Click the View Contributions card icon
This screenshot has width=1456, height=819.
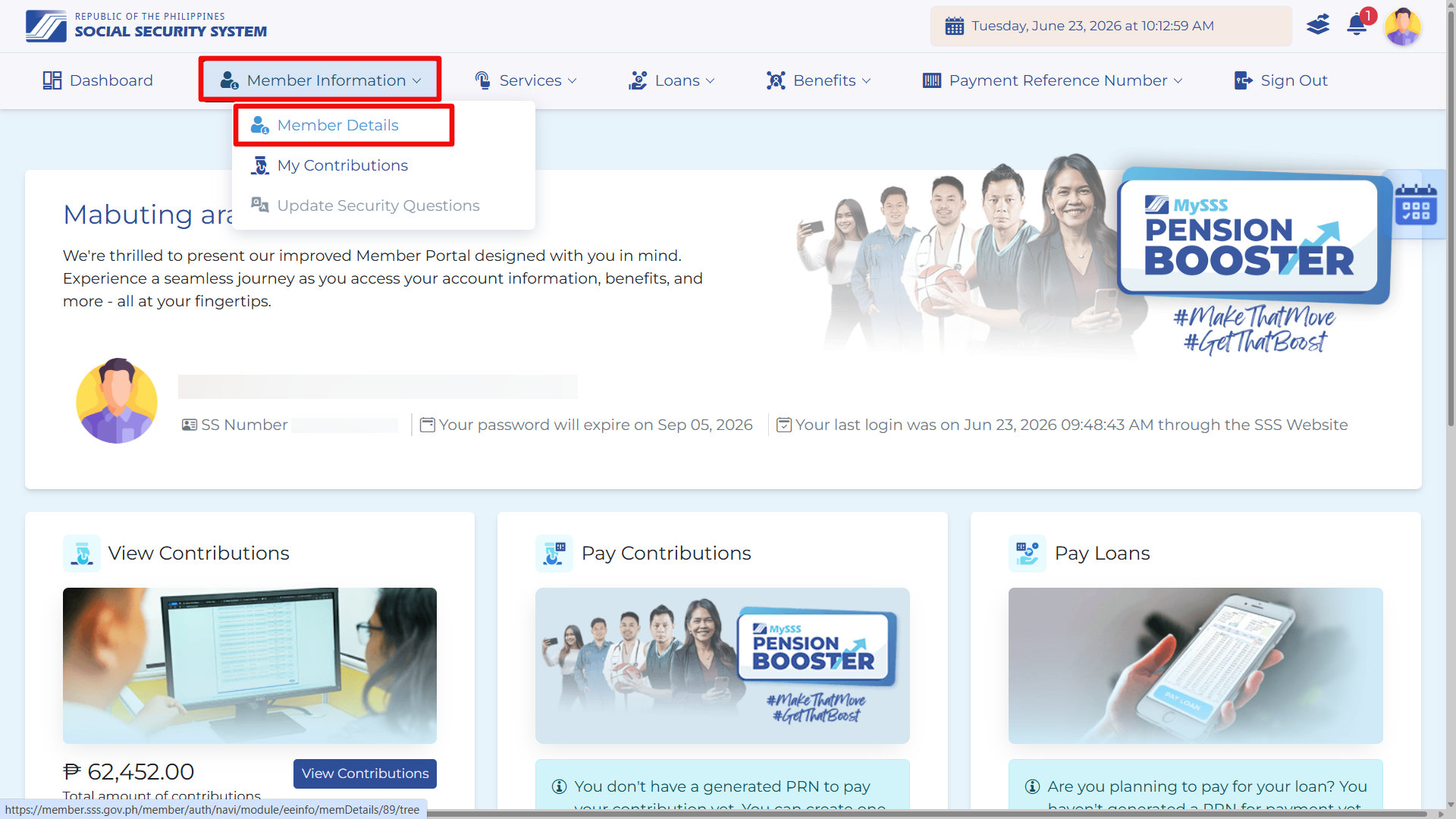point(82,554)
